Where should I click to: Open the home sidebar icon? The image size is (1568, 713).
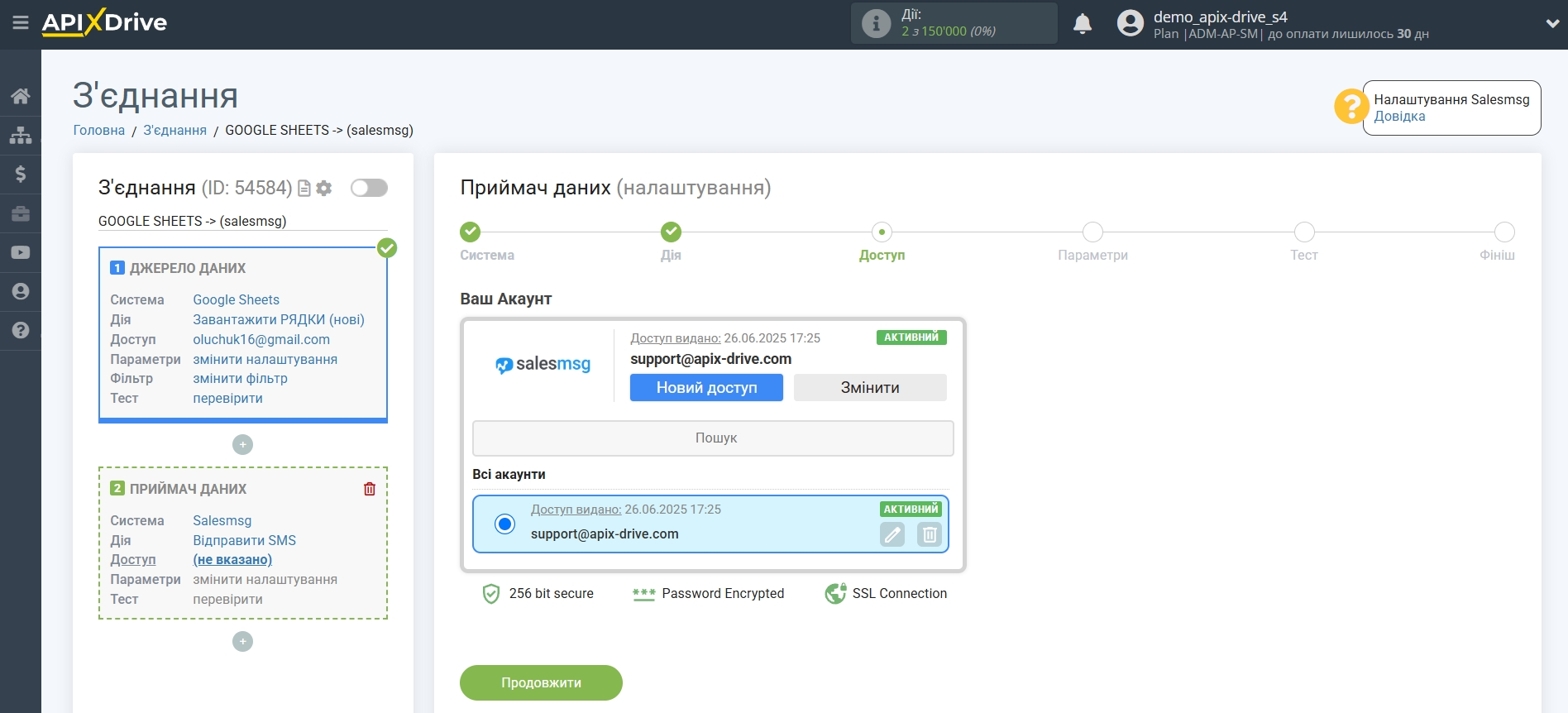21,96
